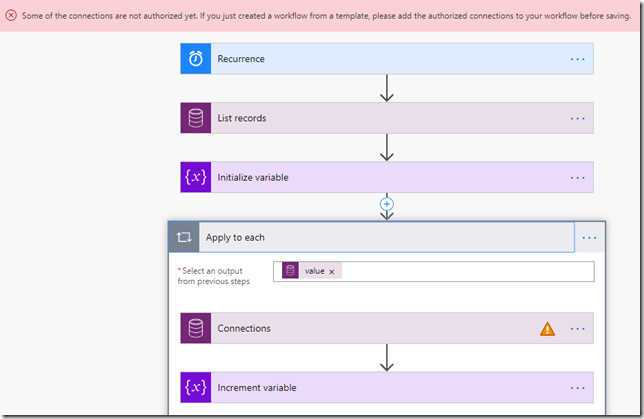Screen dimensions: 644x419
Task: Click the Recurrence alarm clock icon
Action: (196, 59)
